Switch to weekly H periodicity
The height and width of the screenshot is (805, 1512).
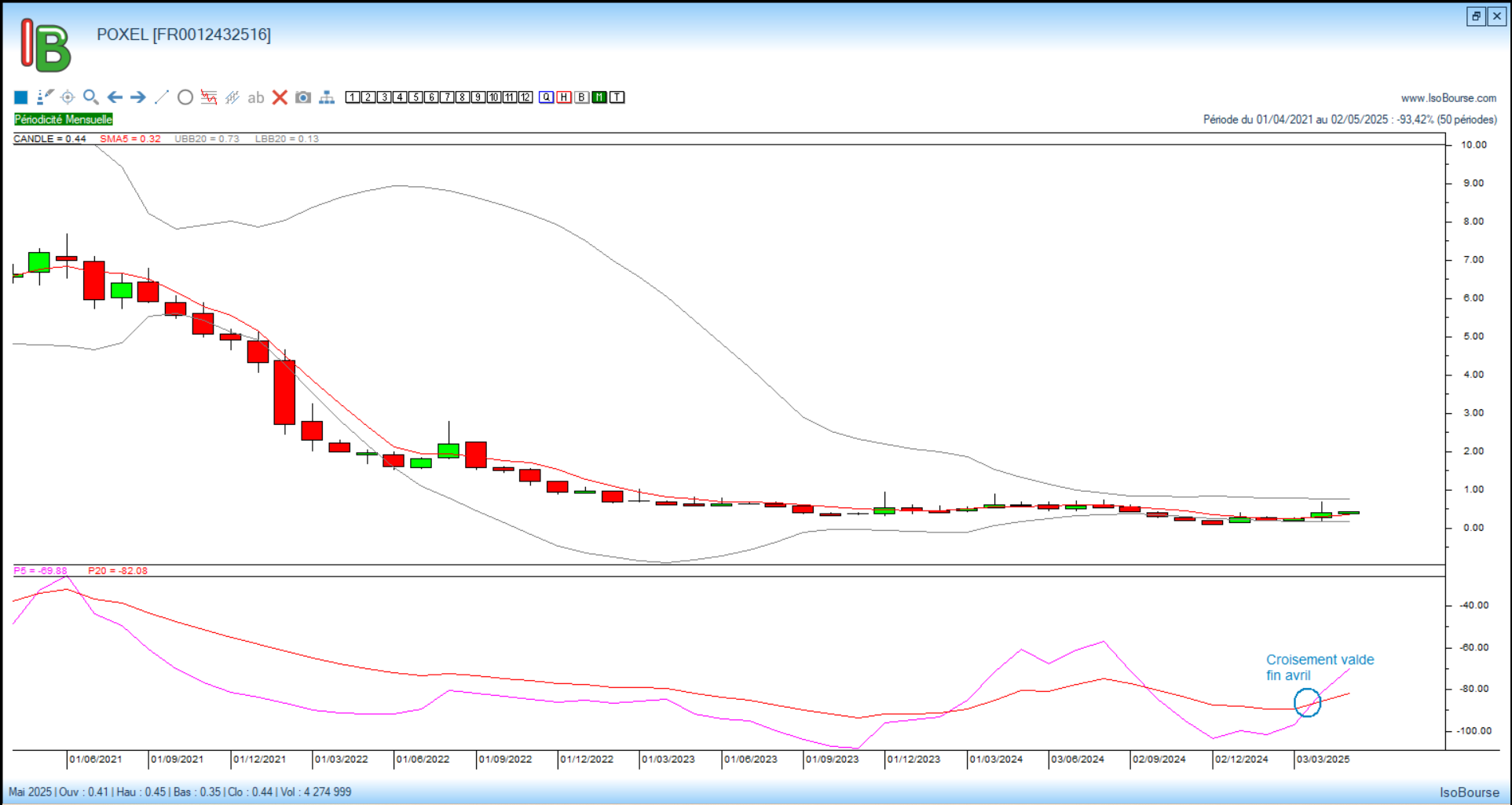[x=564, y=97]
